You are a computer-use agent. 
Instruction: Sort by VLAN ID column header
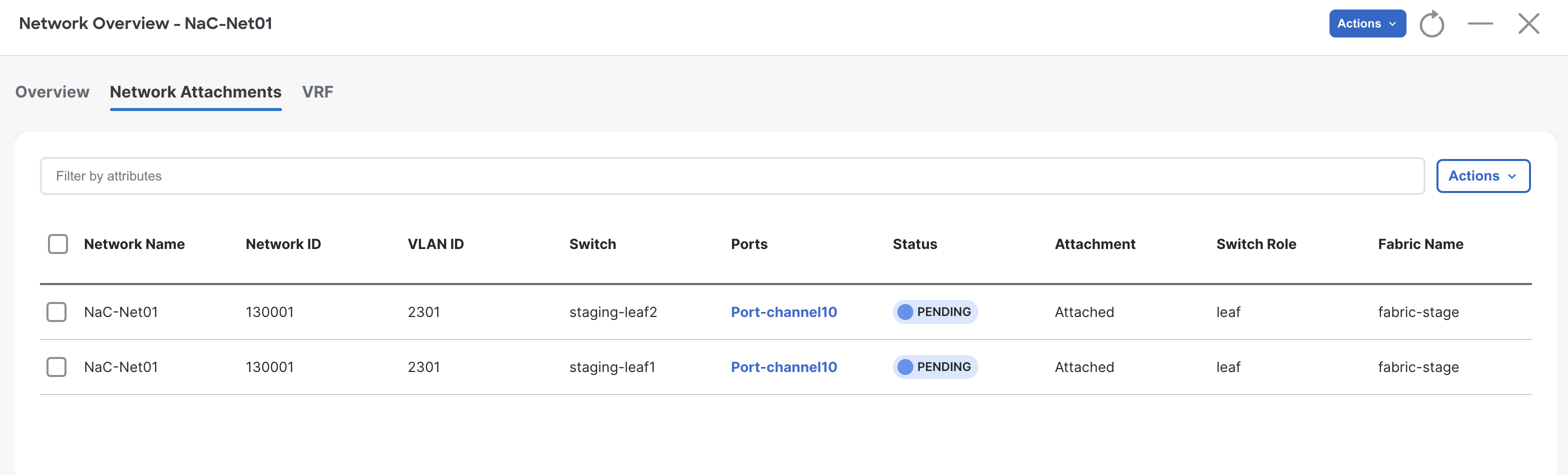click(436, 244)
